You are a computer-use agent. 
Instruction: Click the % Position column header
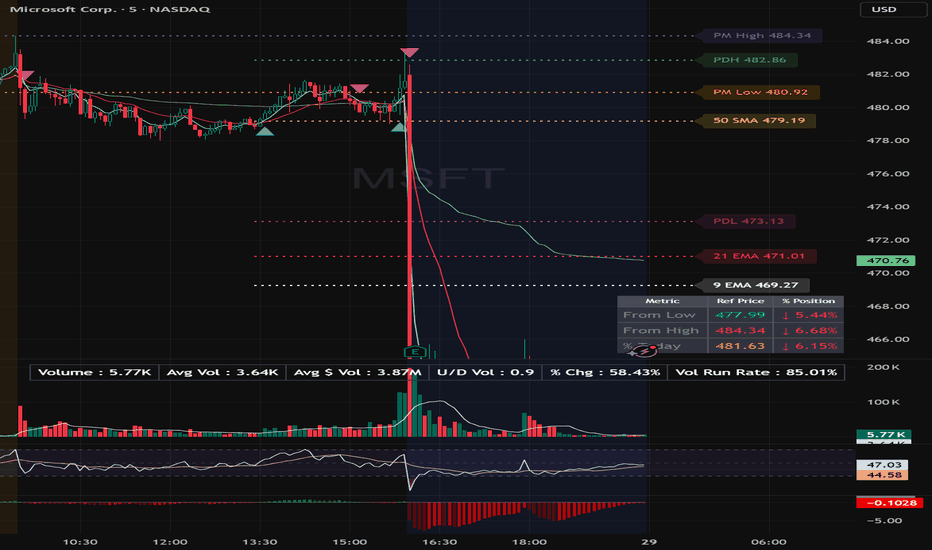coord(808,301)
